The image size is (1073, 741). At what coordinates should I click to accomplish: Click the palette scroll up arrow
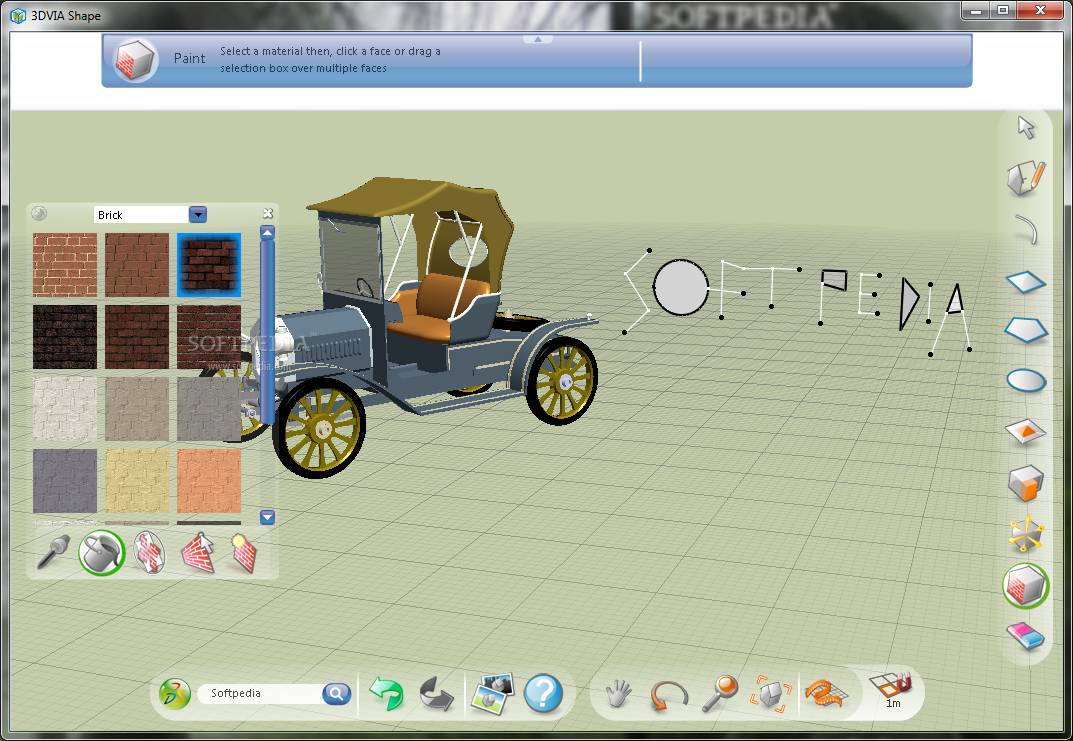268,233
